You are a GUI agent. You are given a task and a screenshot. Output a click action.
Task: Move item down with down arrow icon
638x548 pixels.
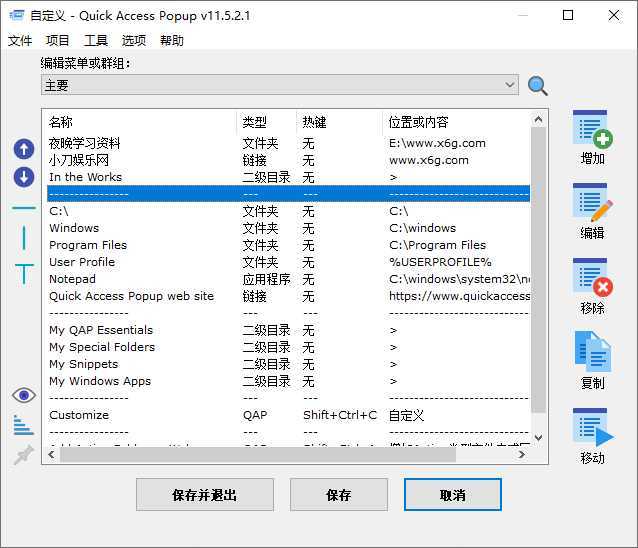[23, 177]
